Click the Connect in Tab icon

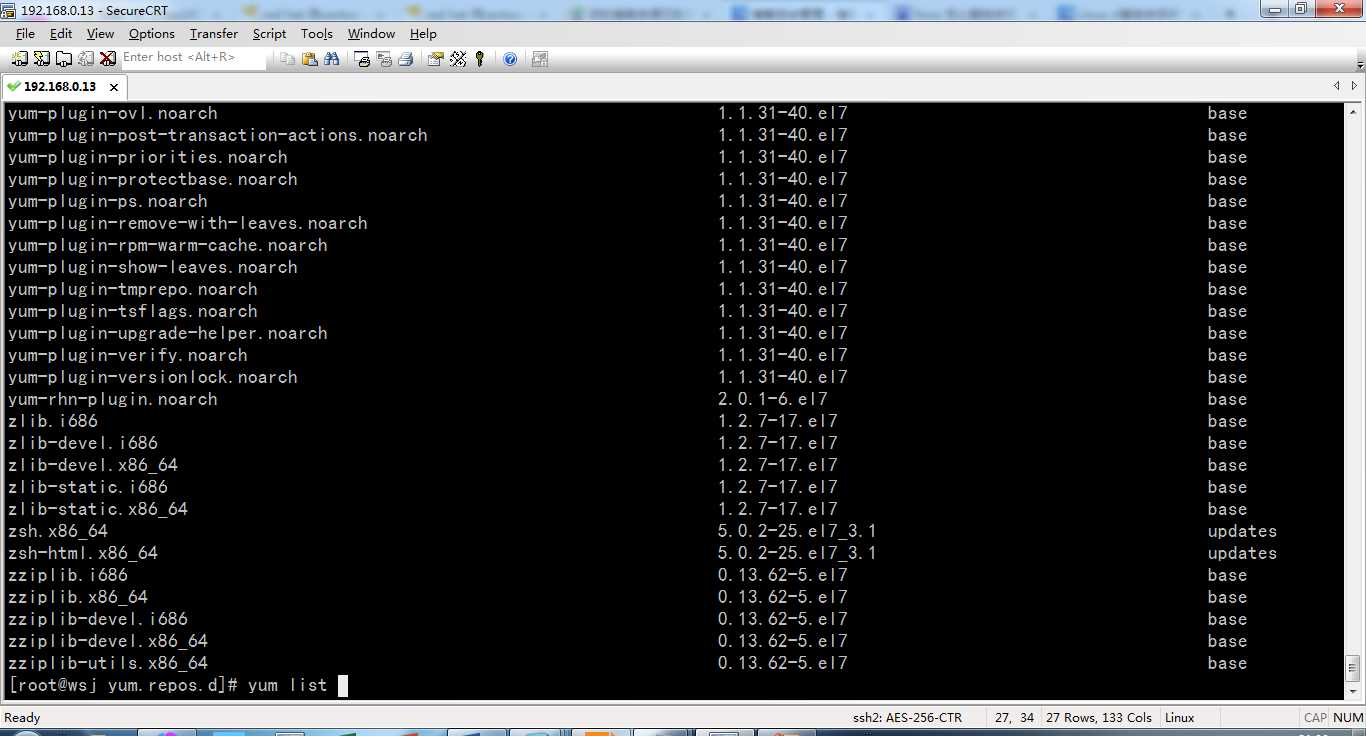coord(64,59)
